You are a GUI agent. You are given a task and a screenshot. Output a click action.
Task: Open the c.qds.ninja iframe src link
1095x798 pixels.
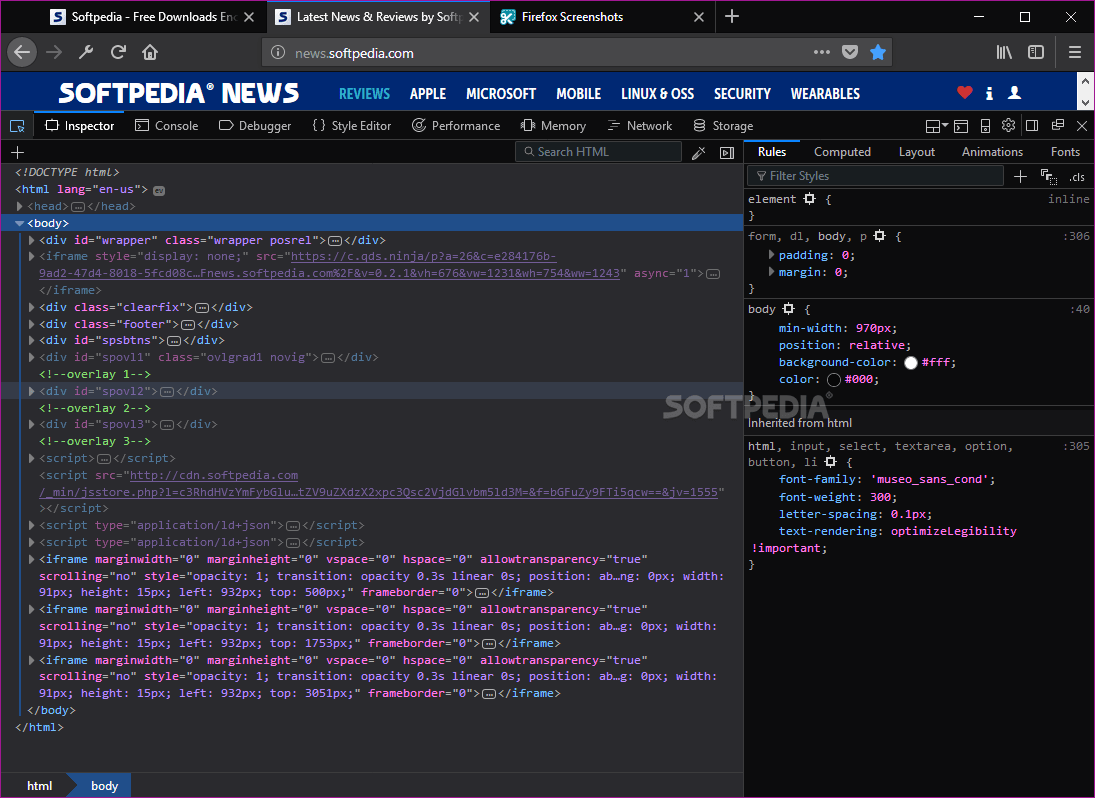click(x=330, y=265)
